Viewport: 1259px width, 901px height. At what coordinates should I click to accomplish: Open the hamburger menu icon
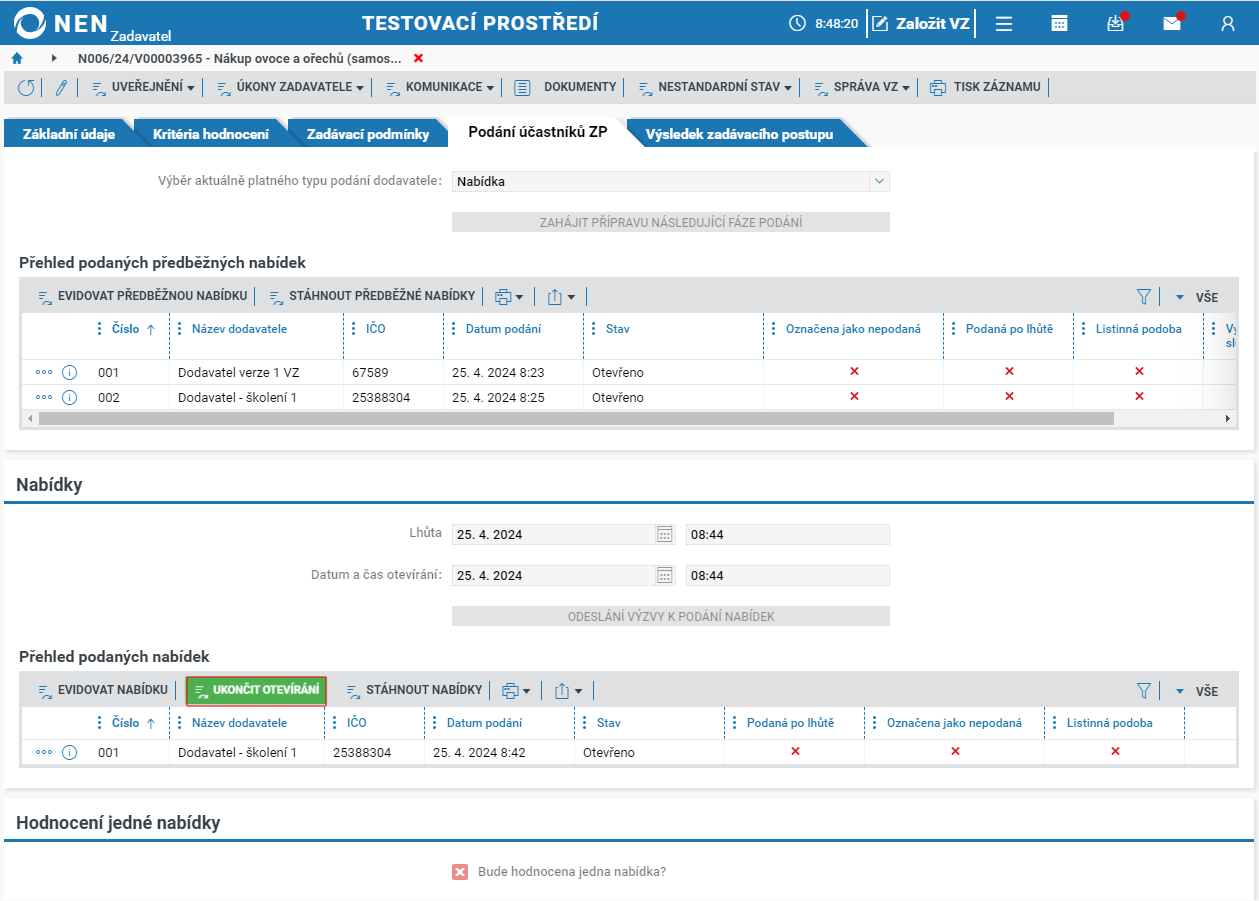pyautogui.click(x=1004, y=23)
